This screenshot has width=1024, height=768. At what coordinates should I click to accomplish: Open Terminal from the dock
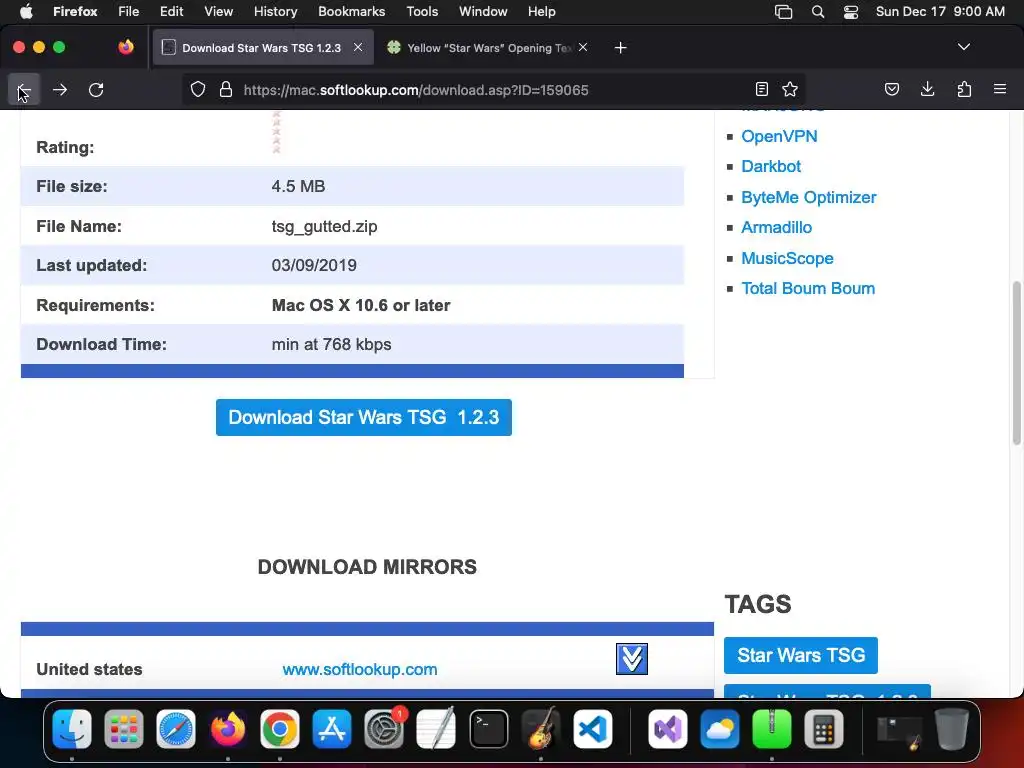coord(488,729)
